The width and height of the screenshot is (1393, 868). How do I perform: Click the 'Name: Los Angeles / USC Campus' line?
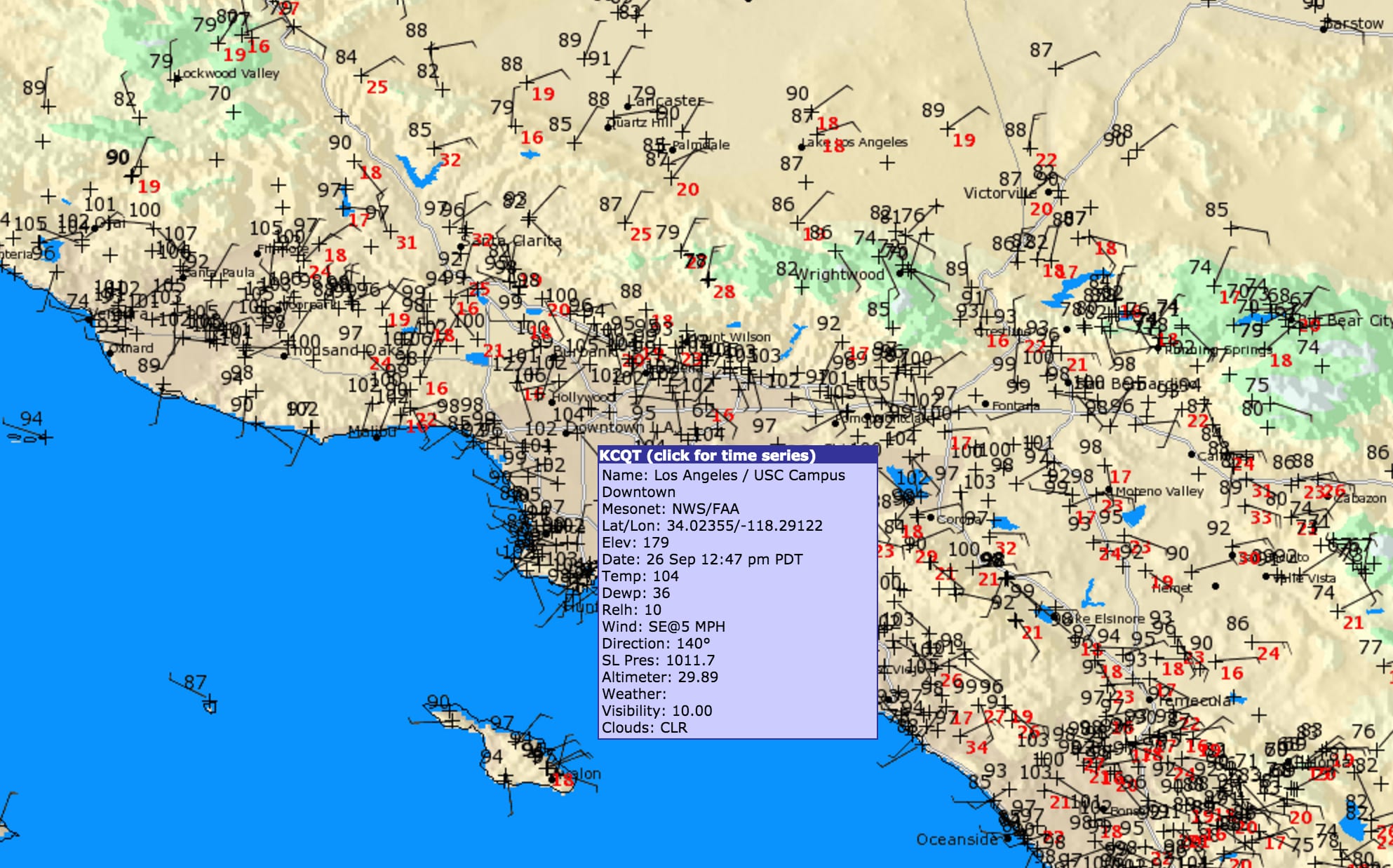coord(723,475)
